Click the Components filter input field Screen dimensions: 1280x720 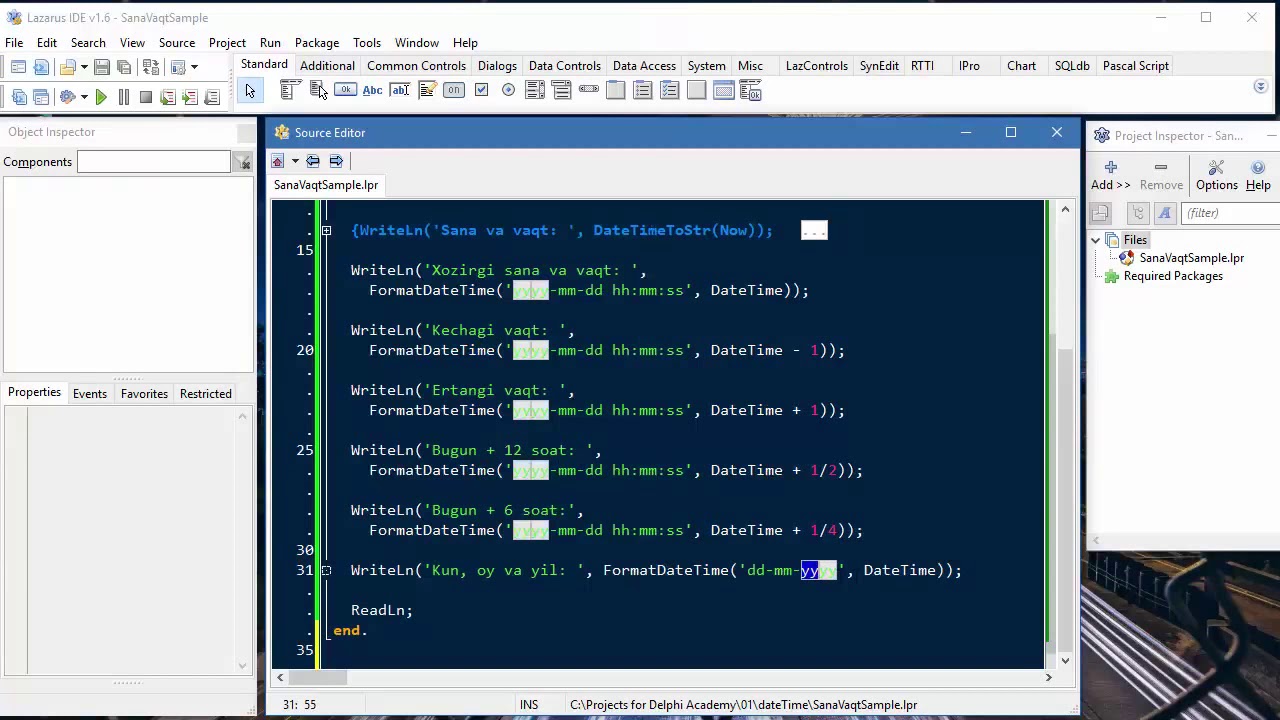pyautogui.click(x=154, y=162)
